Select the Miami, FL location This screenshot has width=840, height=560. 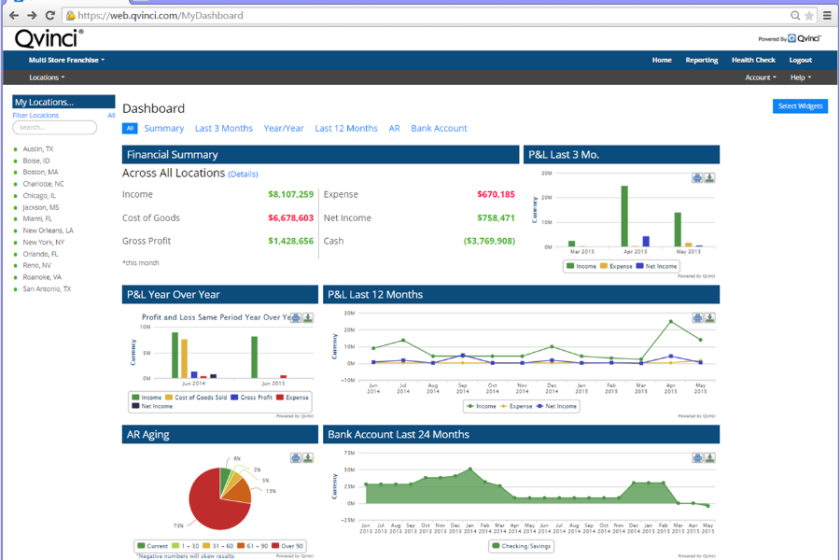[x=37, y=219]
